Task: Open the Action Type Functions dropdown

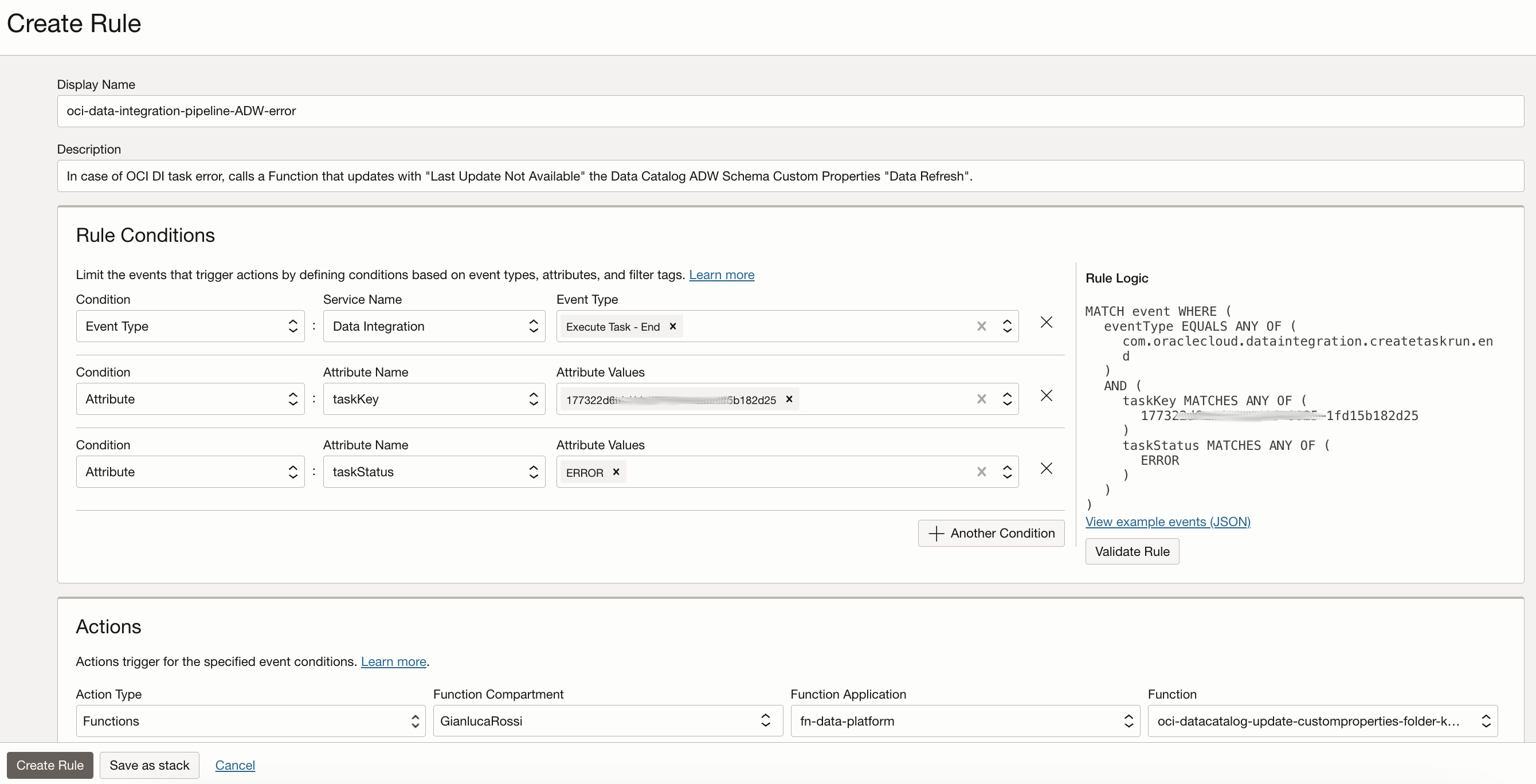Action: click(x=250, y=721)
